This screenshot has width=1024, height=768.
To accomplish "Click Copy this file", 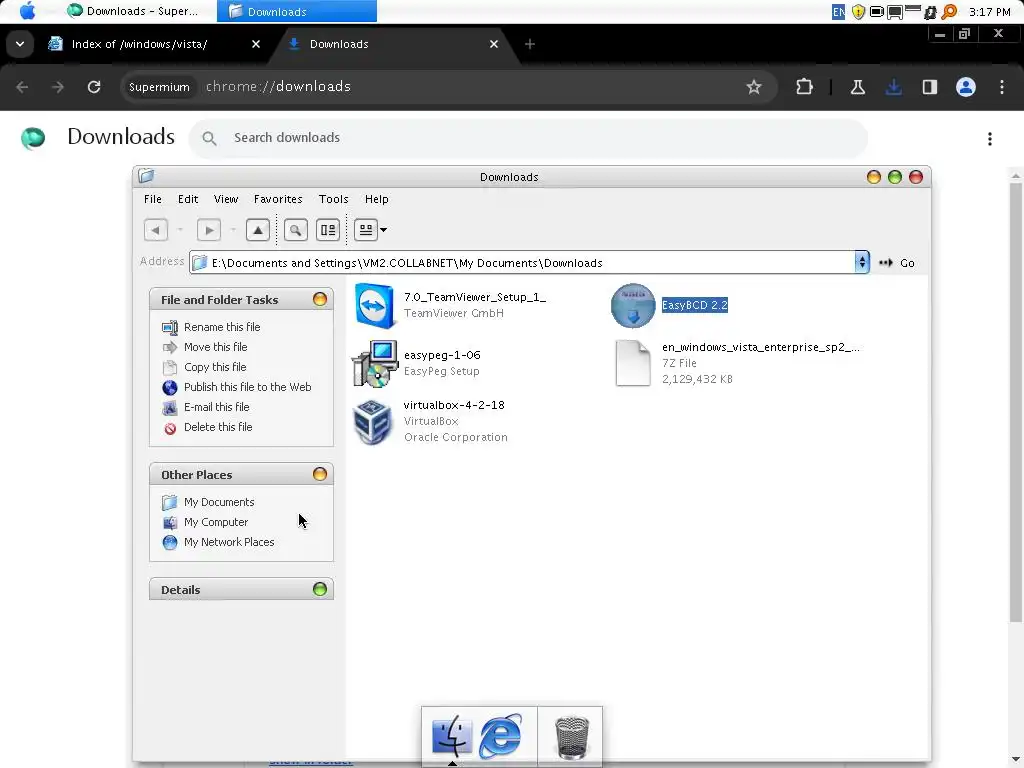I will tap(215, 367).
